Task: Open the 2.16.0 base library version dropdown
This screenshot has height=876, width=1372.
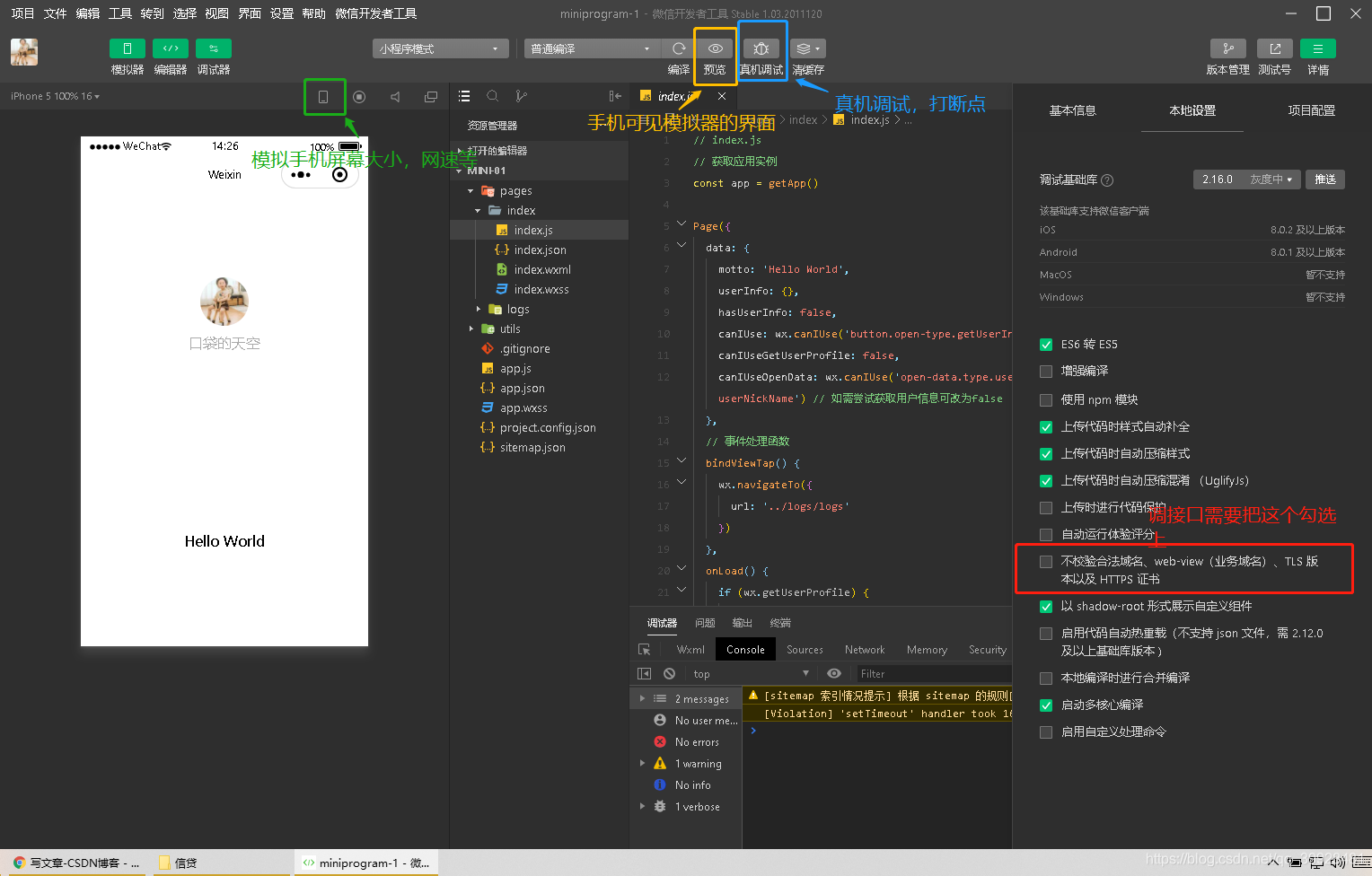Action: (1246, 180)
